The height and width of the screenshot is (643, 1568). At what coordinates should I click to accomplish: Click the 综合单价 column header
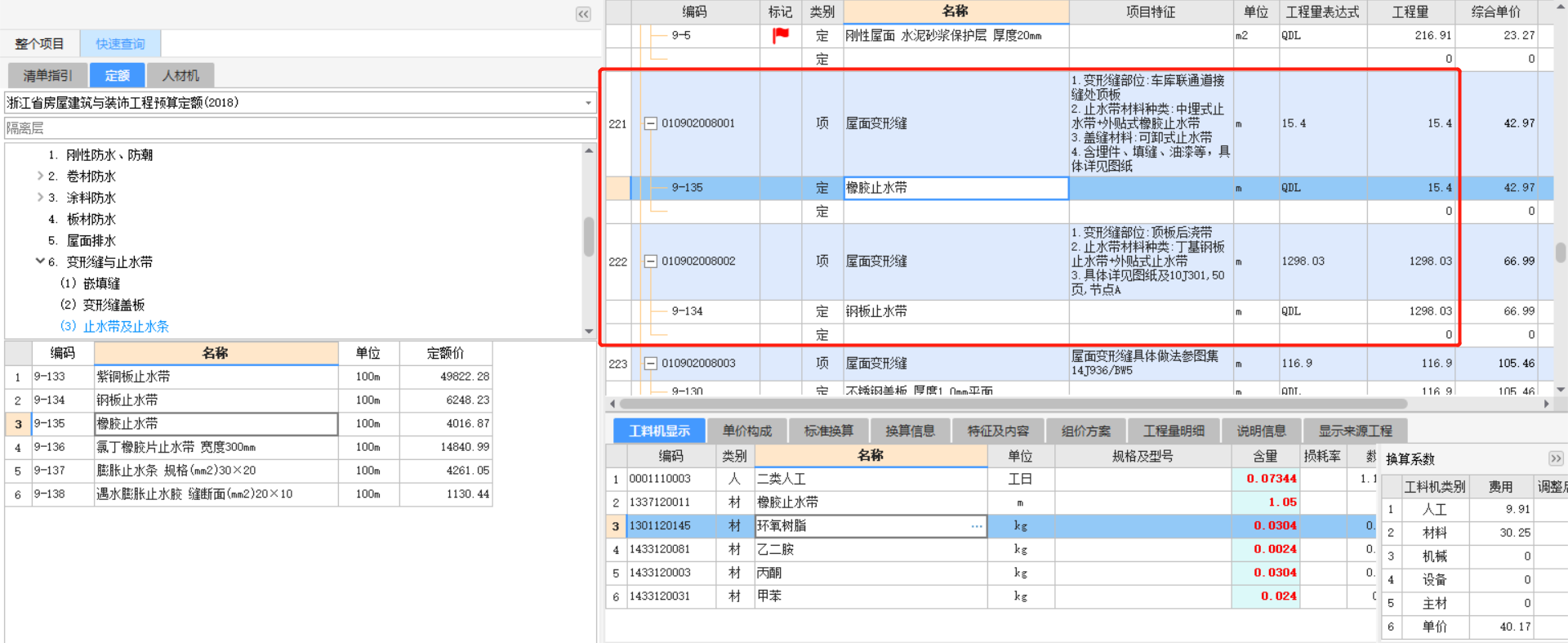[x=1496, y=11]
